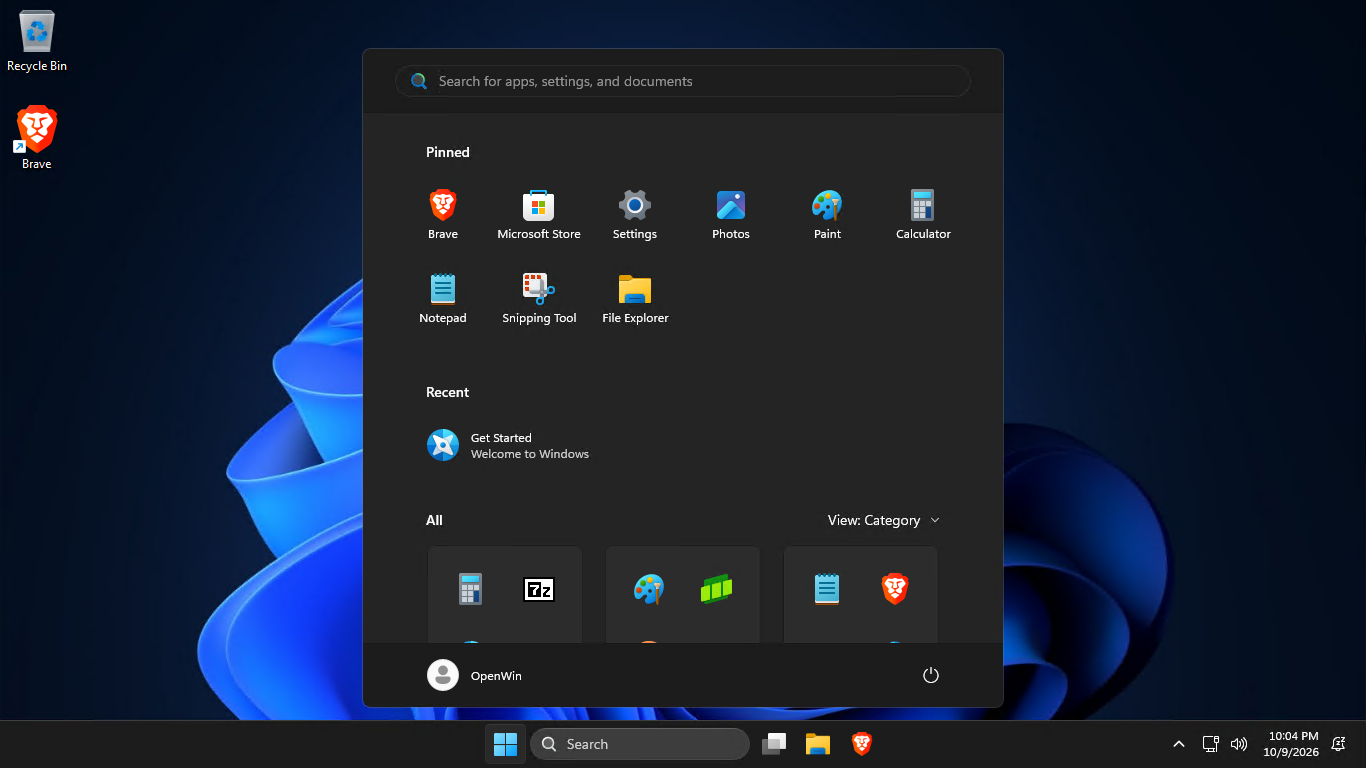Focus the Start menu search field
The image size is (1366, 768).
tap(683, 81)
